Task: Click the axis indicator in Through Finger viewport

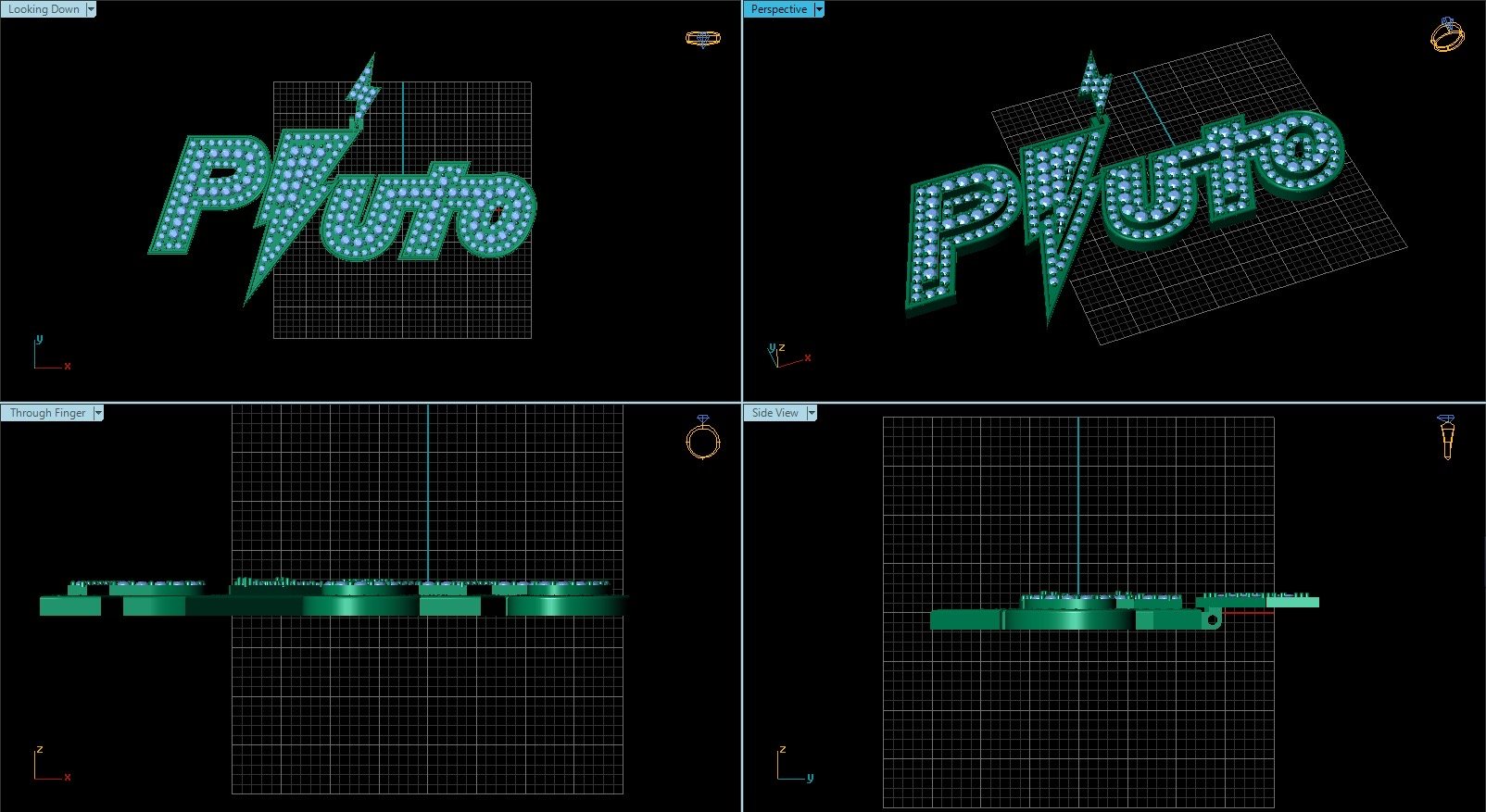Action: (x=52, y=764)
